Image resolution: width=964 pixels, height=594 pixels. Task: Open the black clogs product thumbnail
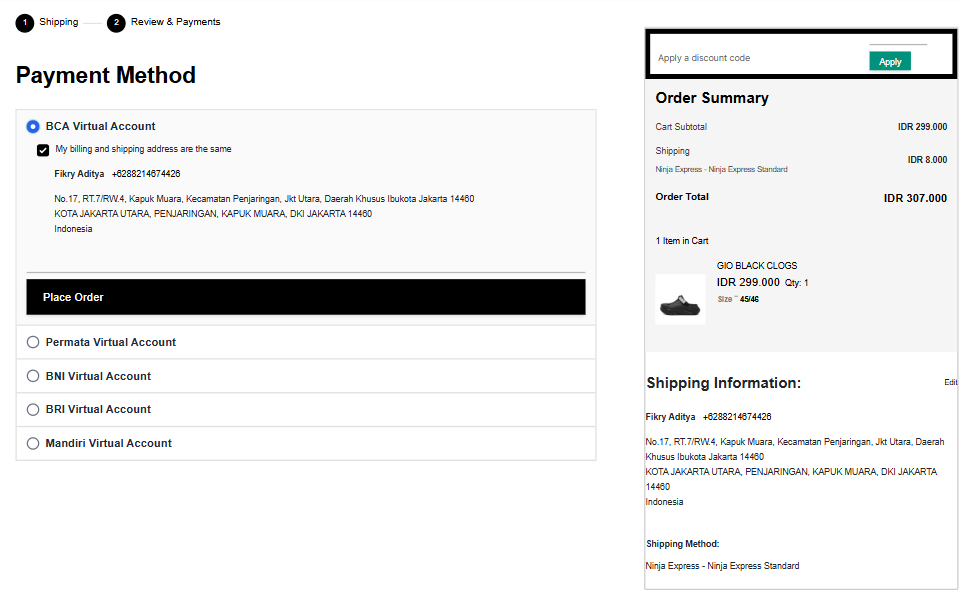tap(680, 299)
